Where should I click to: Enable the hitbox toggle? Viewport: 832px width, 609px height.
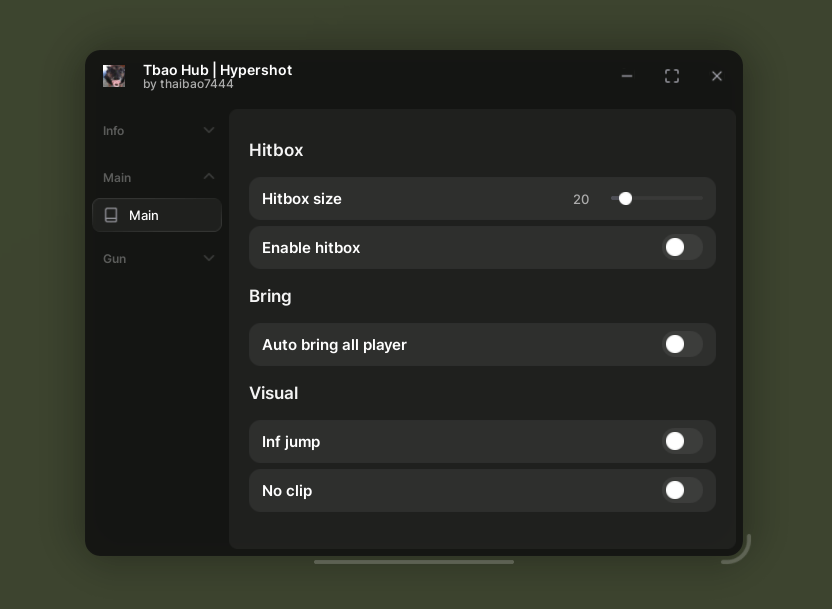pyautogui.click(x=682, y=247)
